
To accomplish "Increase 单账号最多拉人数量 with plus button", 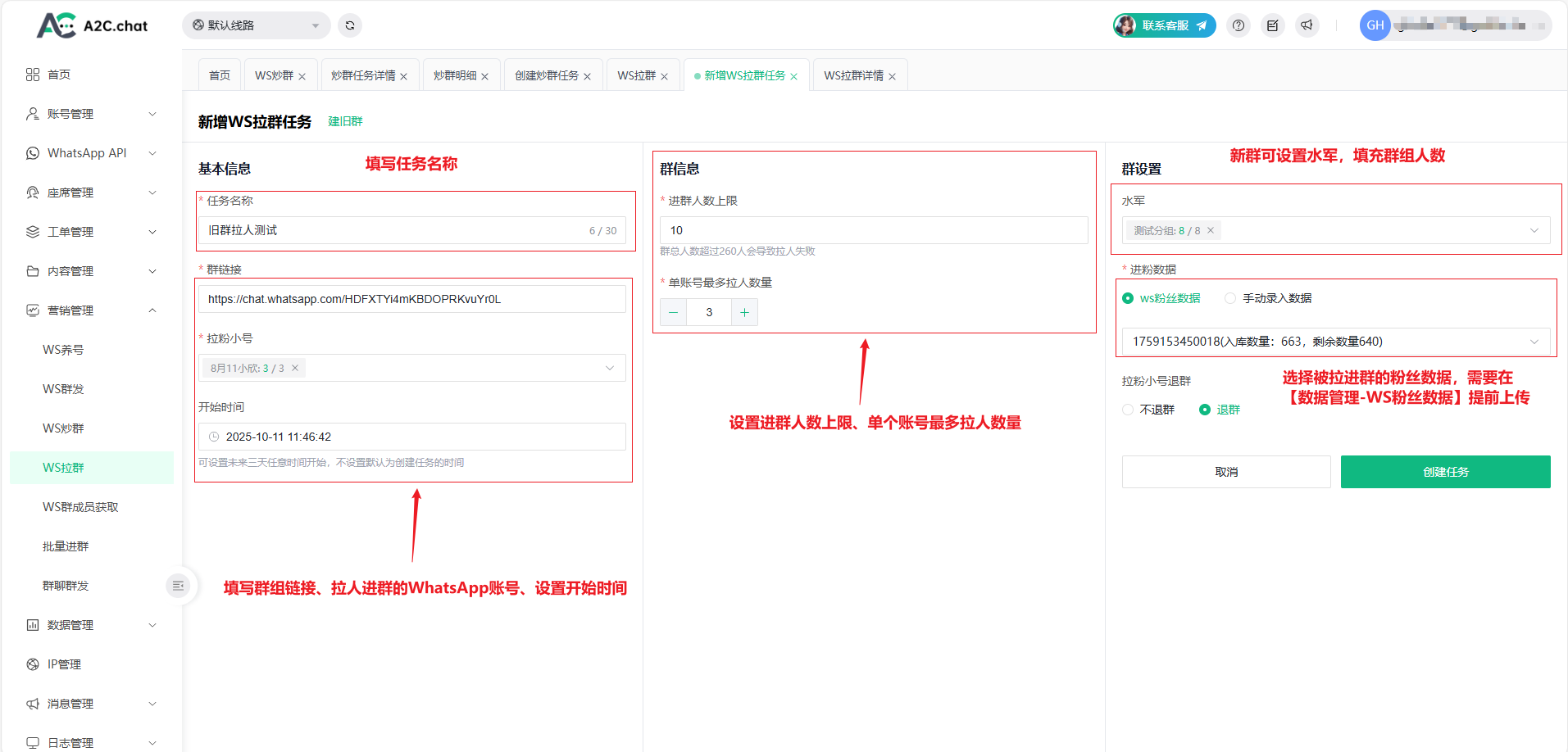I will [x=744, y=312].
